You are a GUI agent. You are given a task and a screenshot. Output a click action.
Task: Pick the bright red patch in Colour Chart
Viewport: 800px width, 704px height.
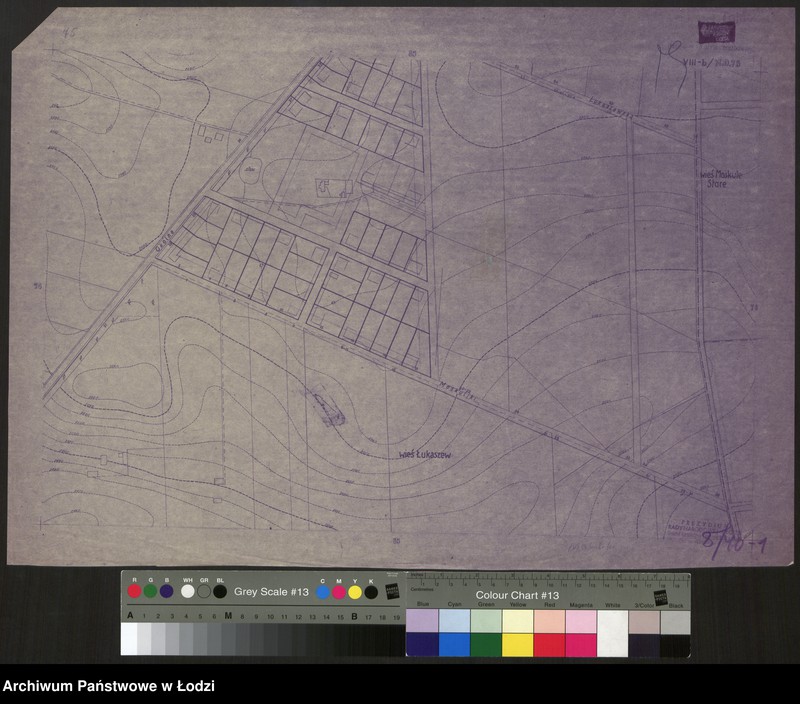(x=548, y=645)
